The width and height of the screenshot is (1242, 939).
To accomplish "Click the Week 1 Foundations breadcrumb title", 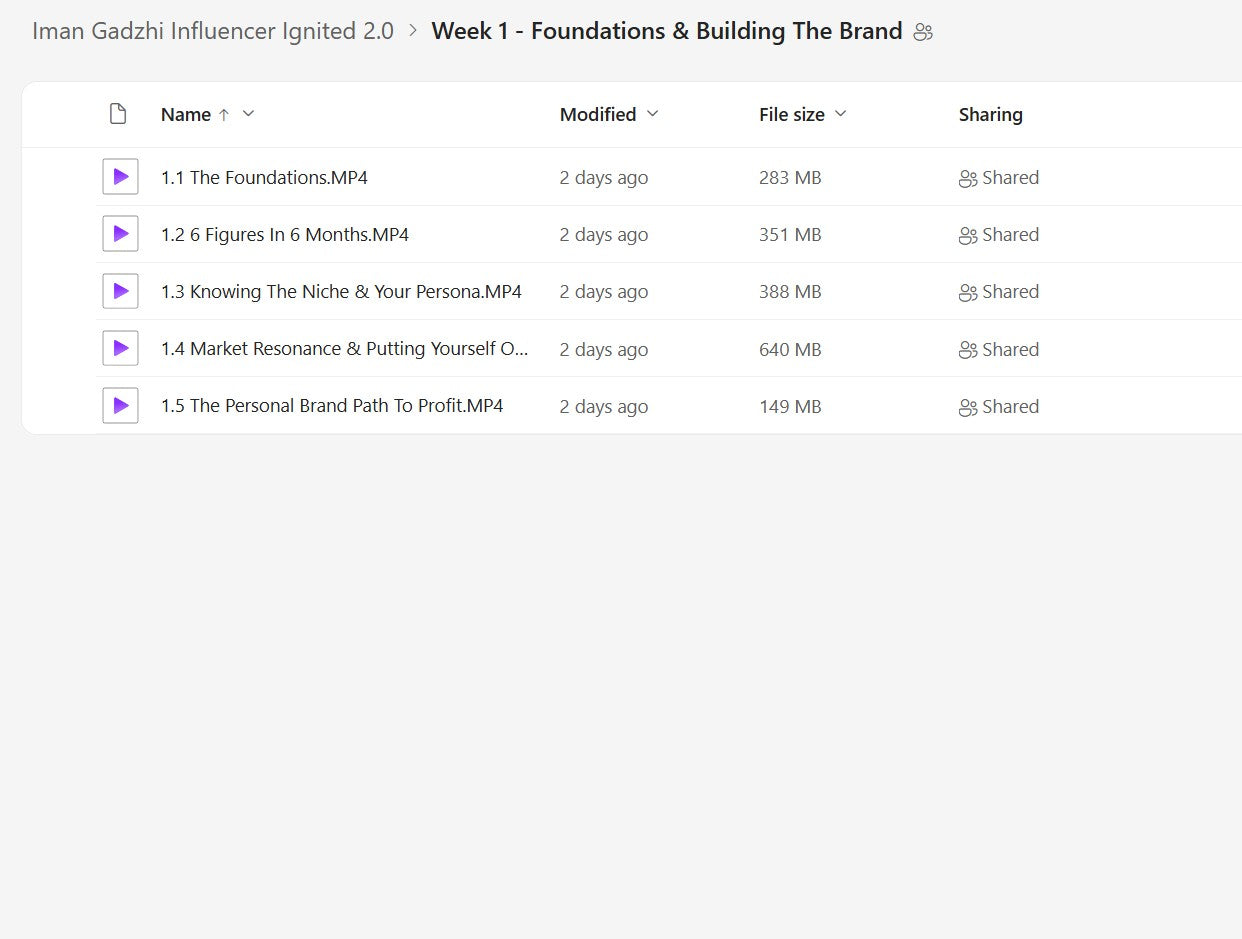I will [x=667, y=31].
